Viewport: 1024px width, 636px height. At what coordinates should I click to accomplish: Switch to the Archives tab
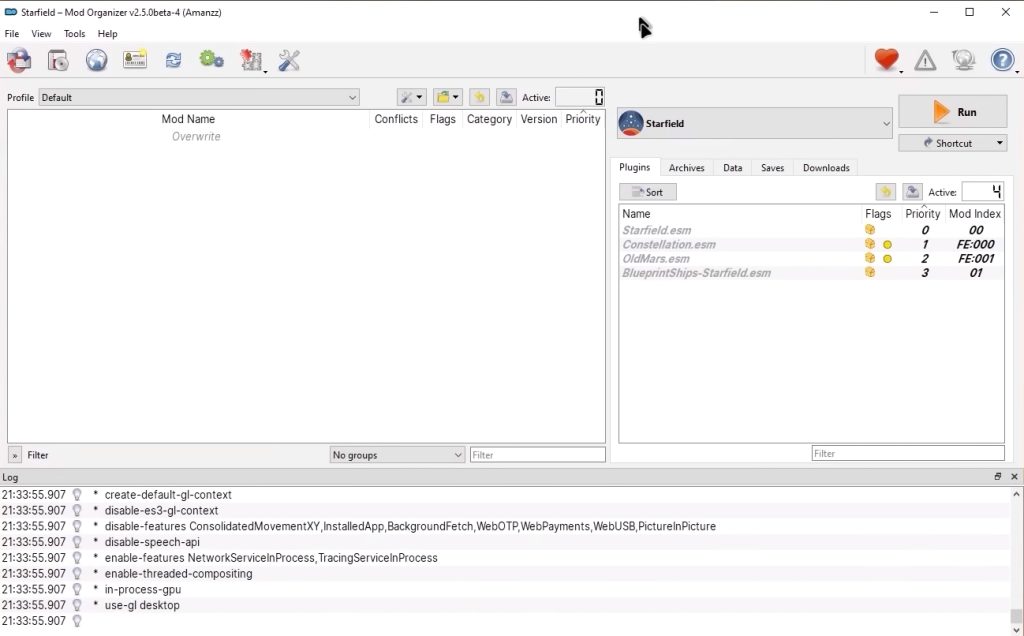[686, 167]
